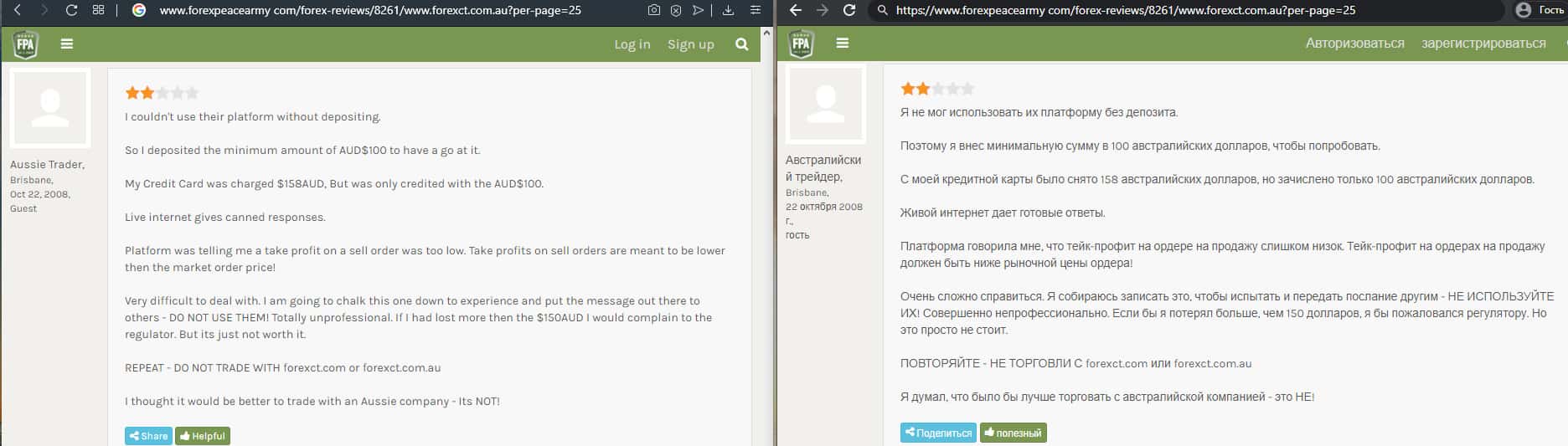Click FPA logo in the left window

click(x=26, y=44)
